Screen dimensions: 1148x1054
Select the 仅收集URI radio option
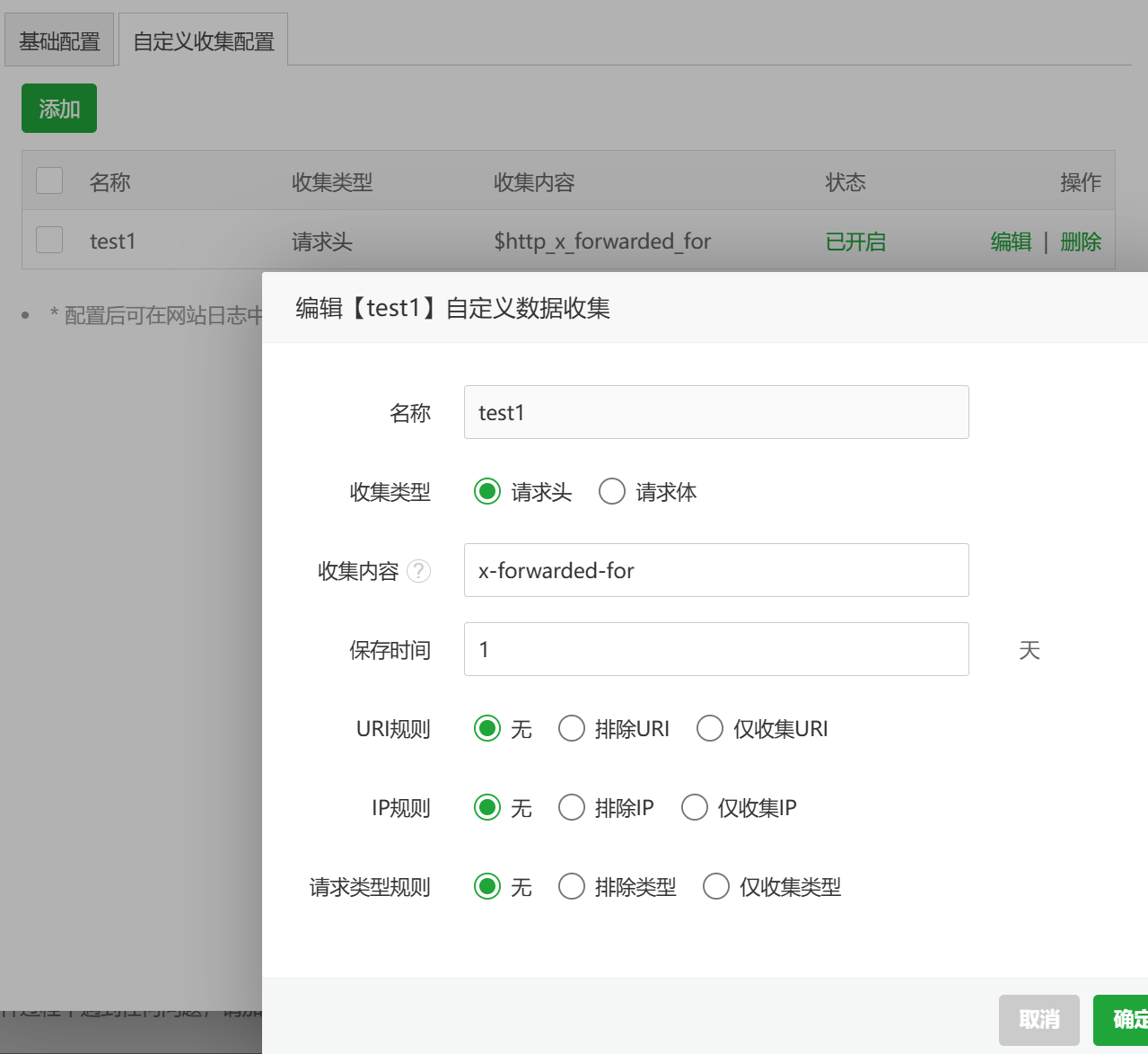[710, 728]
